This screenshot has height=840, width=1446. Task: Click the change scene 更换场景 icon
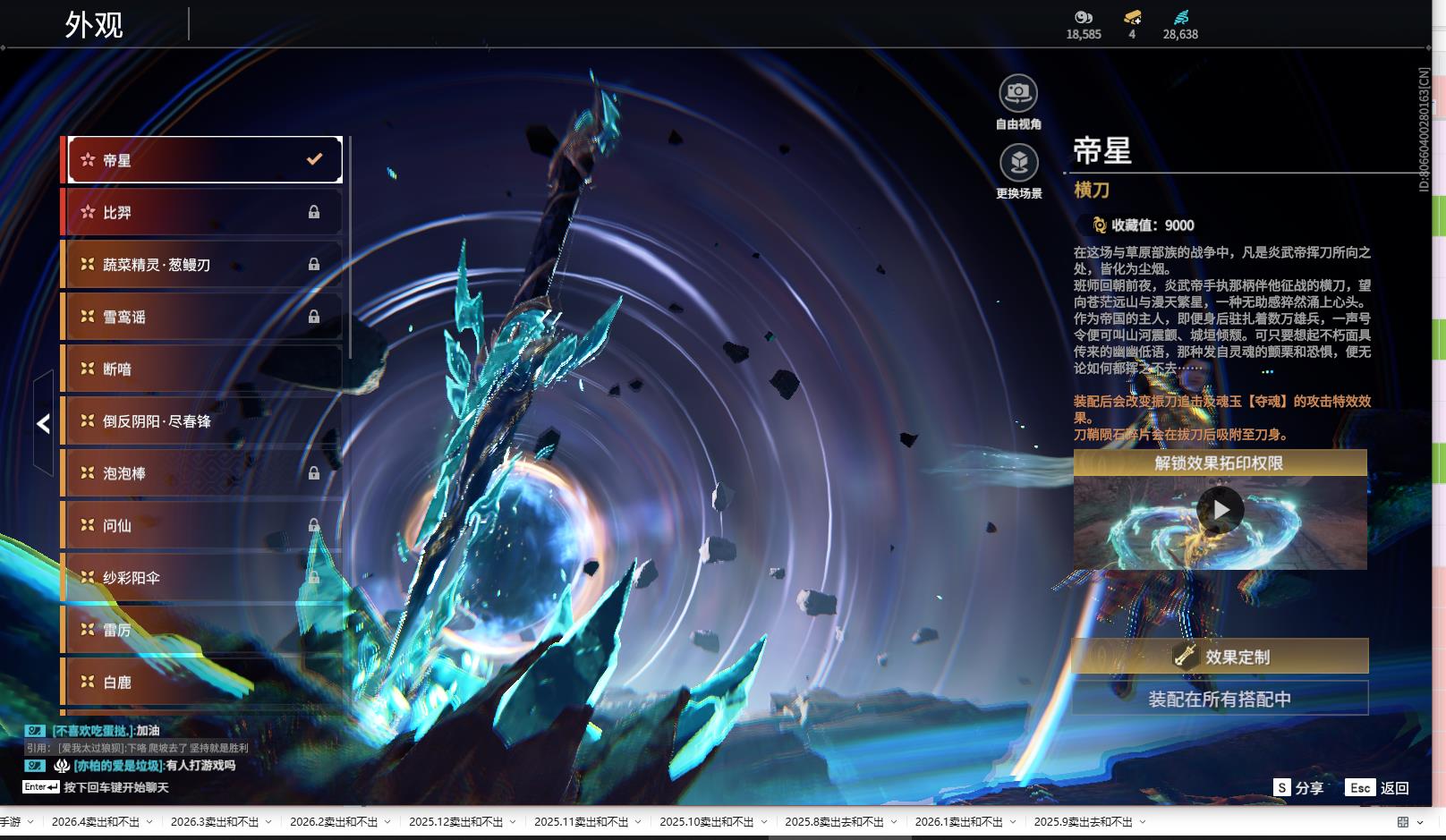(1018, 163)
